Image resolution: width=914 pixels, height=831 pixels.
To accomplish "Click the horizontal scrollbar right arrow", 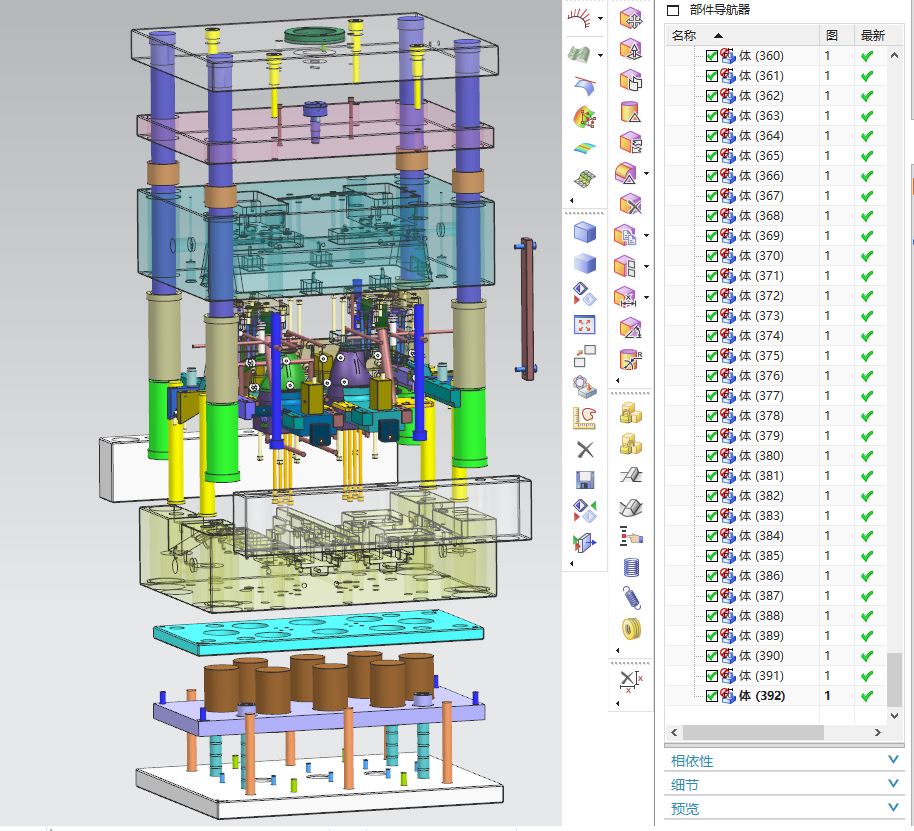I will pos(878,733).
